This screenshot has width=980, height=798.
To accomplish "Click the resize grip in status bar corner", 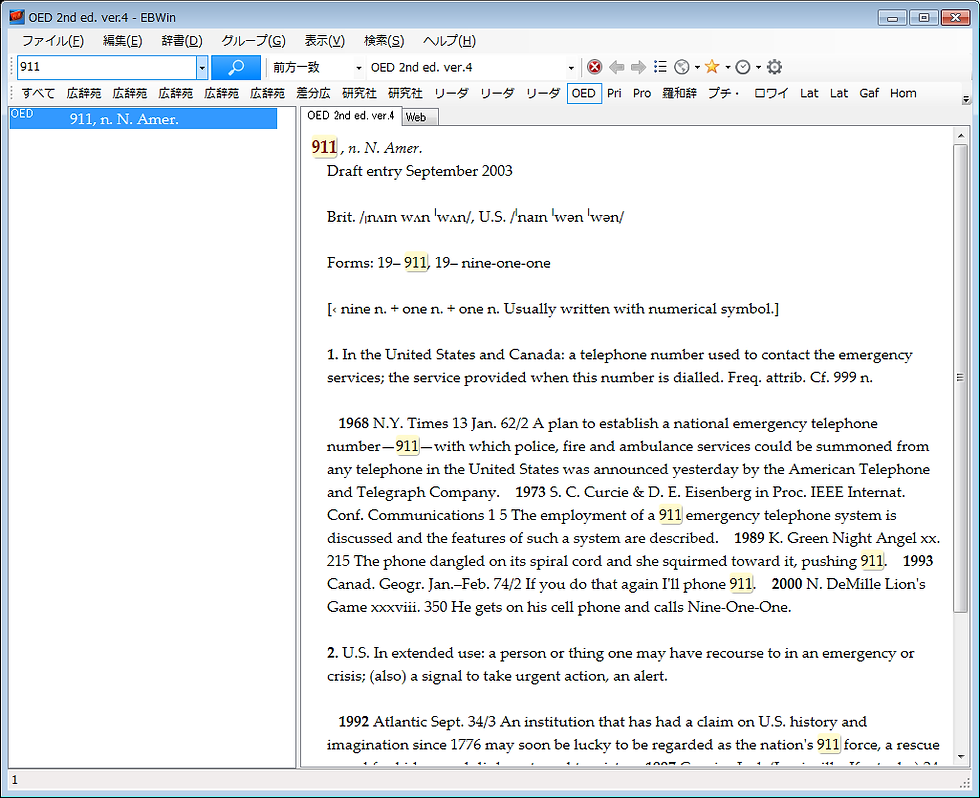I will 965,782.
